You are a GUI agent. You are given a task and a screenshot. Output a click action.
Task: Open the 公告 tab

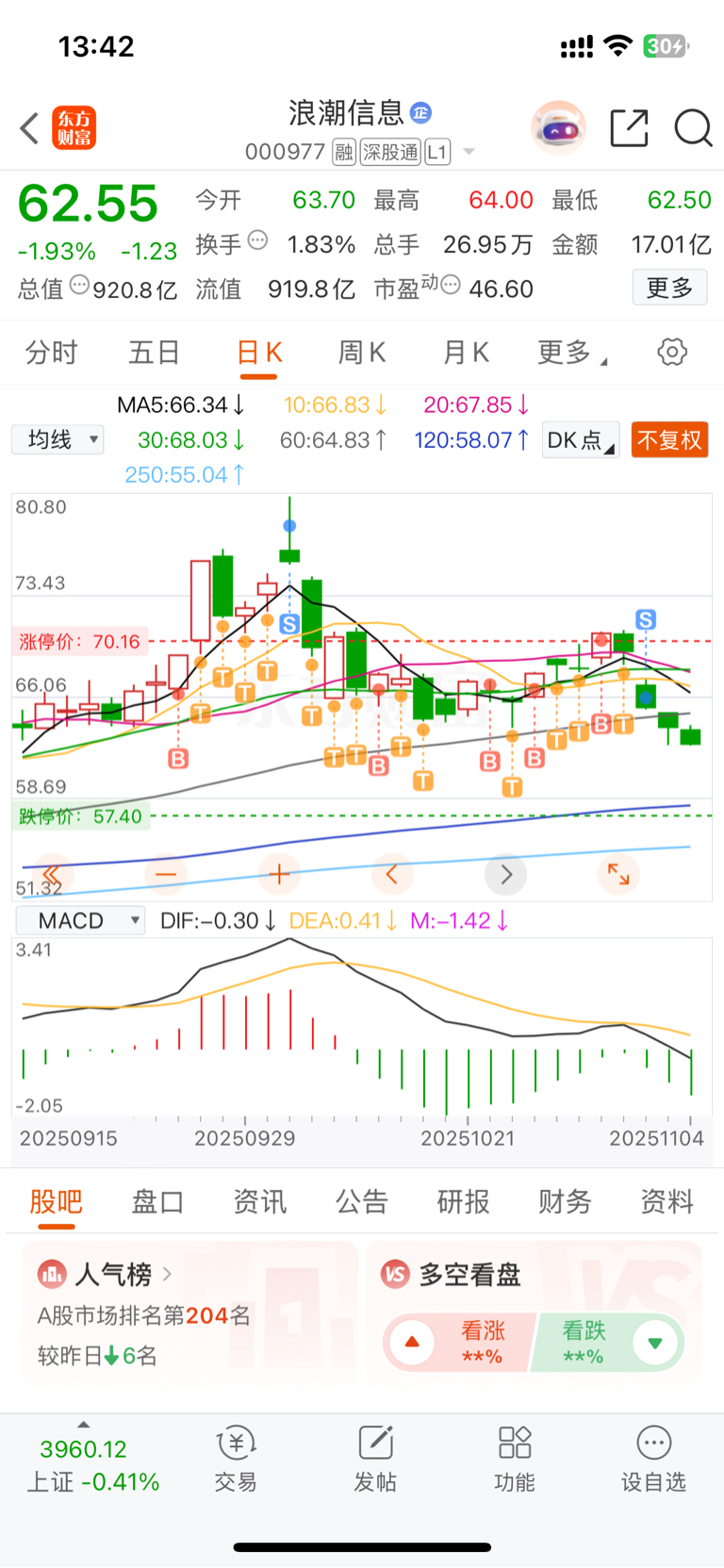point(362,1201)
